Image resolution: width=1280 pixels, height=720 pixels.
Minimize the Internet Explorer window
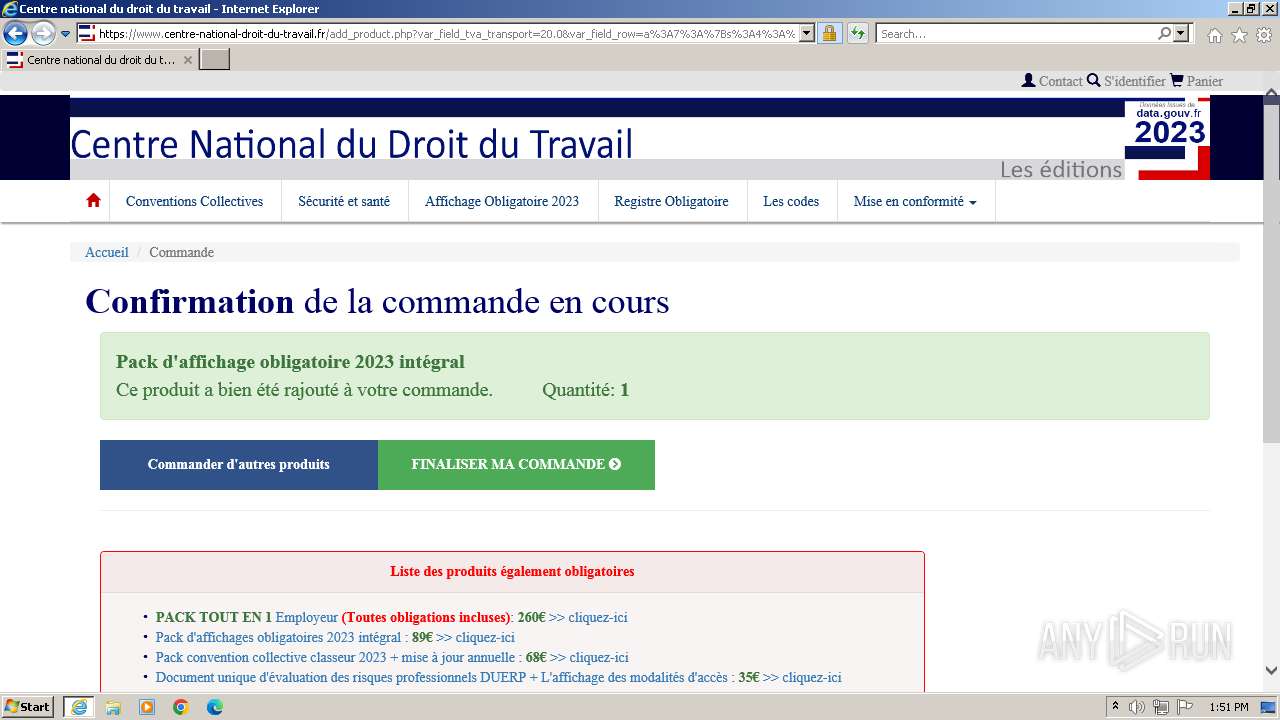click(x=1234, y=9)
